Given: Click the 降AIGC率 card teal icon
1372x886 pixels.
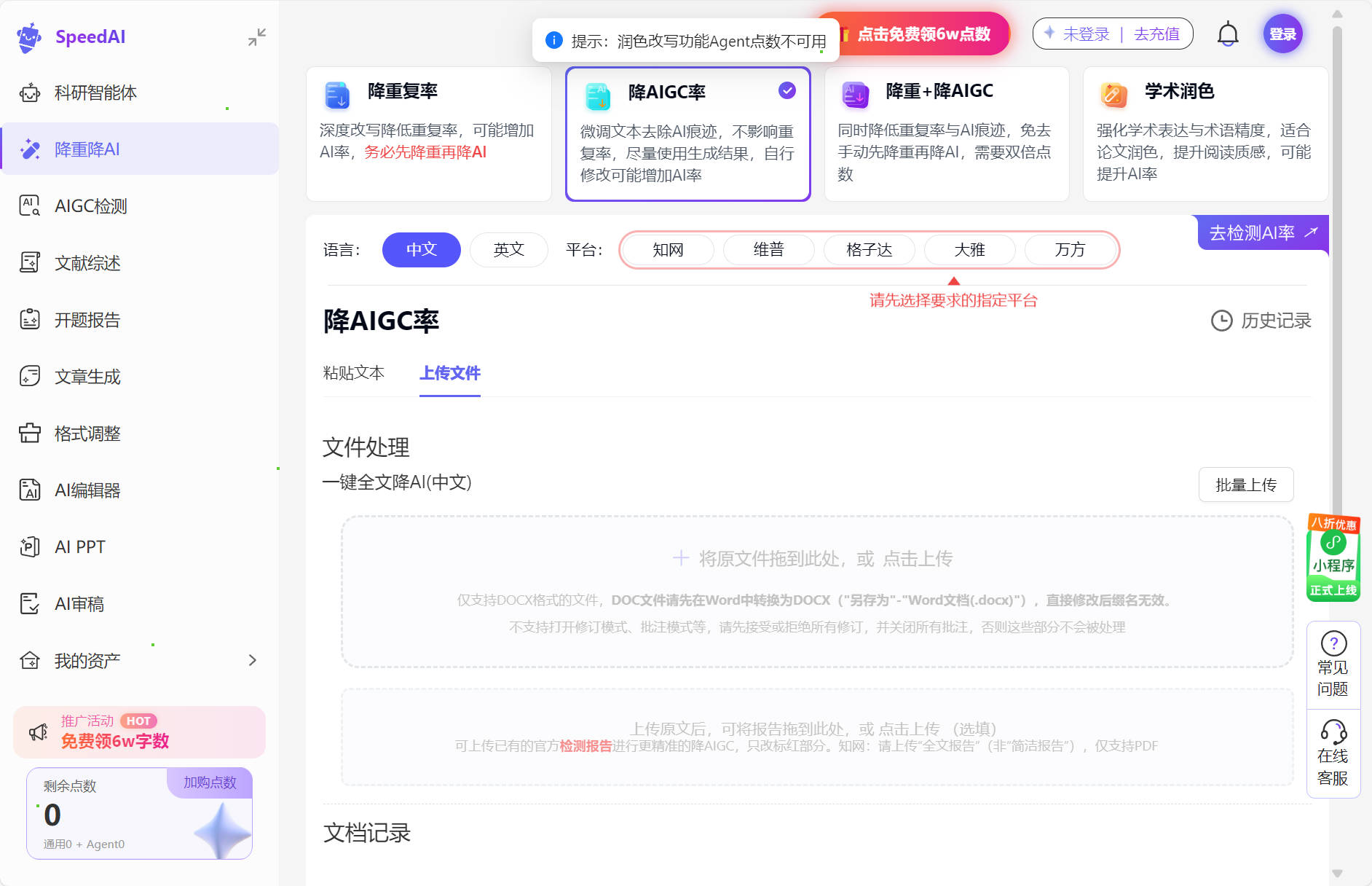Looking at the screenshot, I should coord(598,95).
